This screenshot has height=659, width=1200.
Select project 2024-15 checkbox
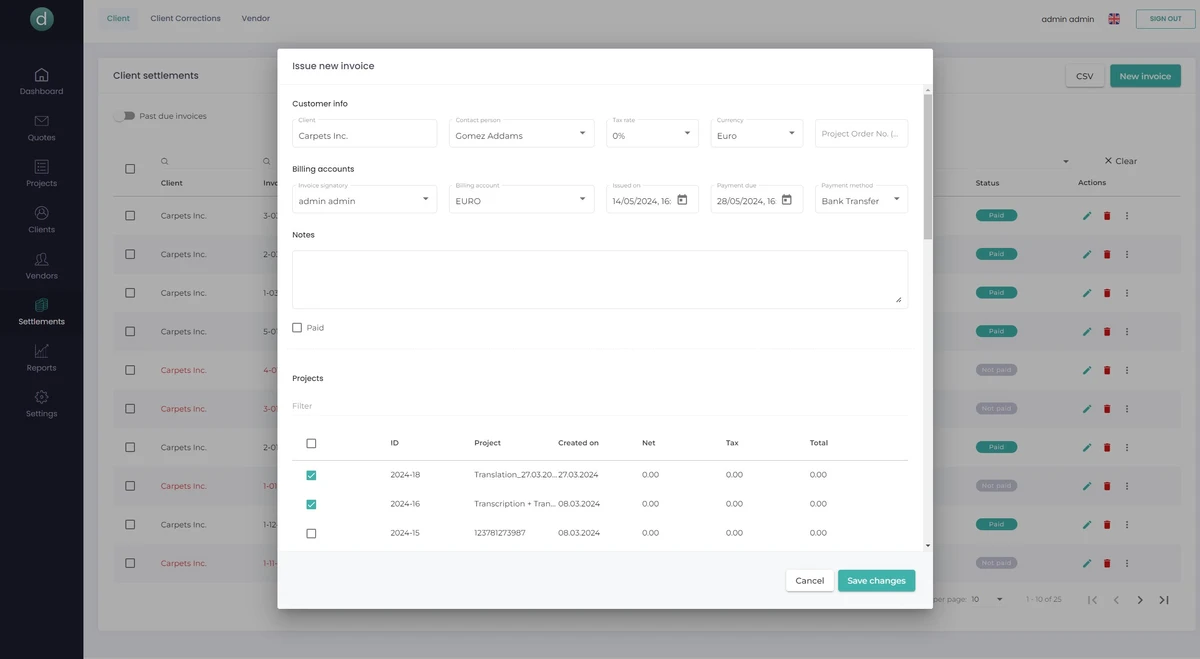pos(311,533)
